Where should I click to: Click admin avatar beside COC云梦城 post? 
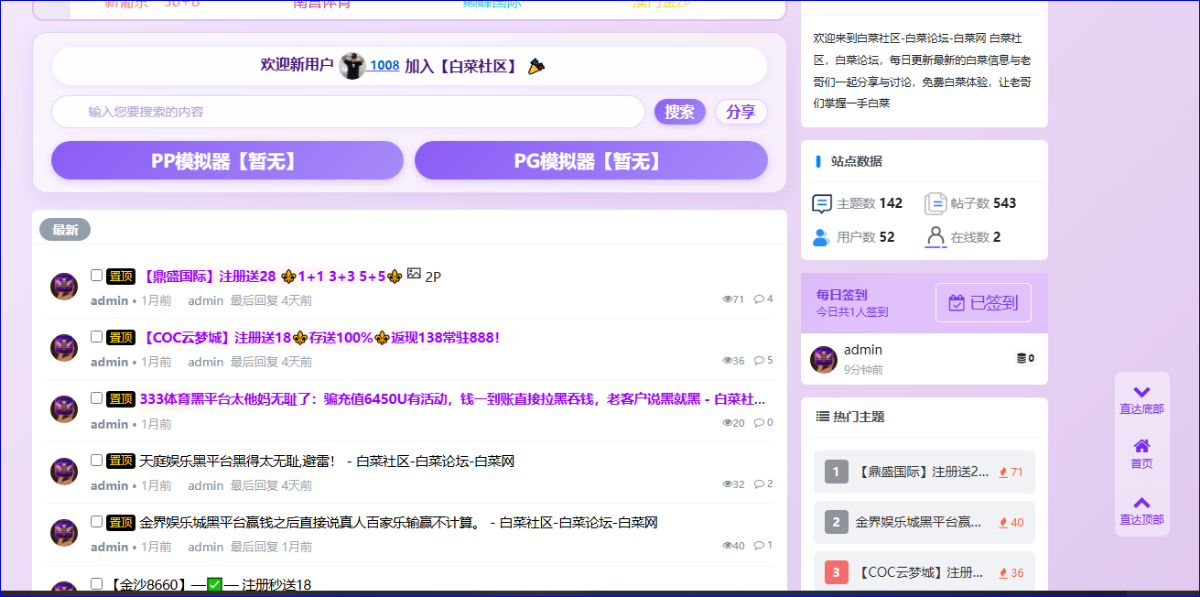(64, 348)
